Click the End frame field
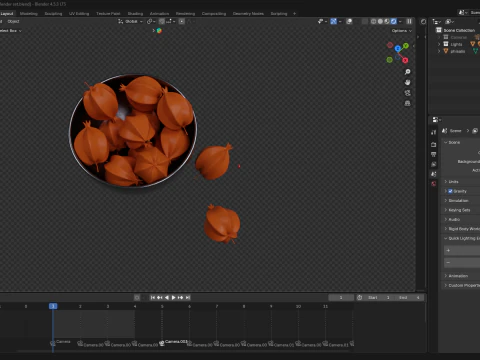Image resolution: width=480 pixels, height=360 pixels. coord(409,297)
